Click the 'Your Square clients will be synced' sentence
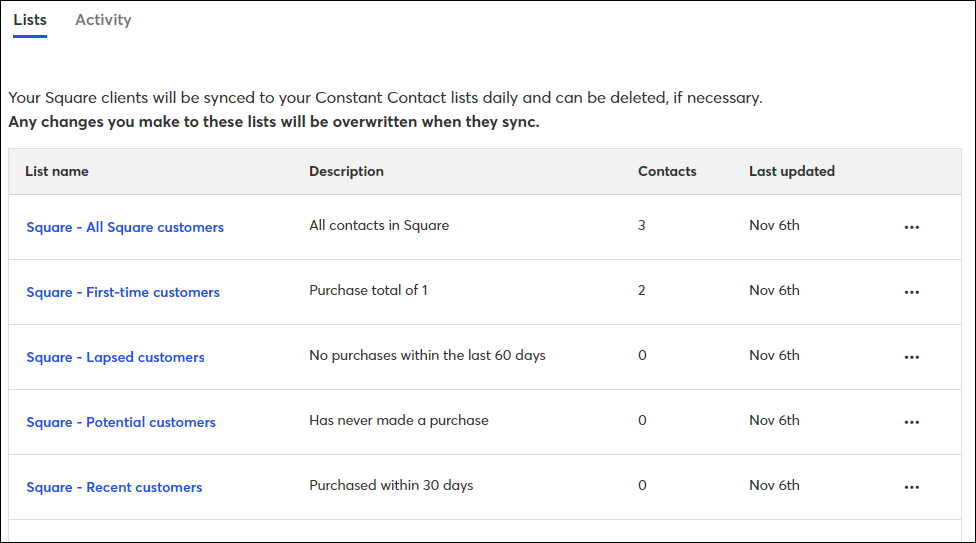976x543 pixels. pyautogui.click(x=385, y=98)
